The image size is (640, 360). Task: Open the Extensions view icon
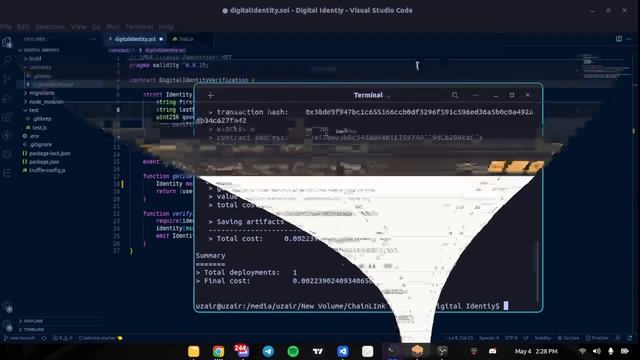7,117
